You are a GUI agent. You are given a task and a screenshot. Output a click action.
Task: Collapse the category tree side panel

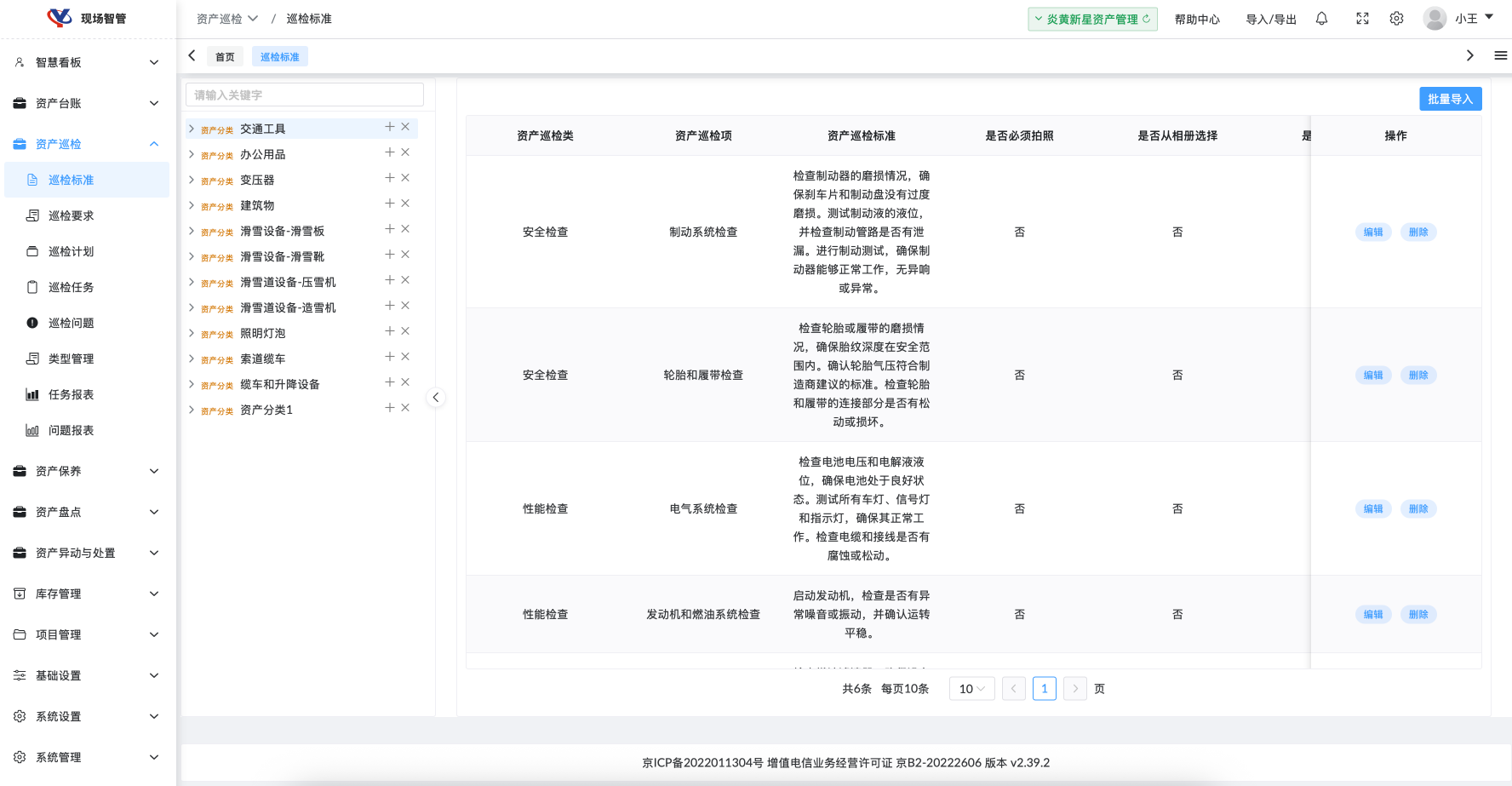(x=436, y=398)
